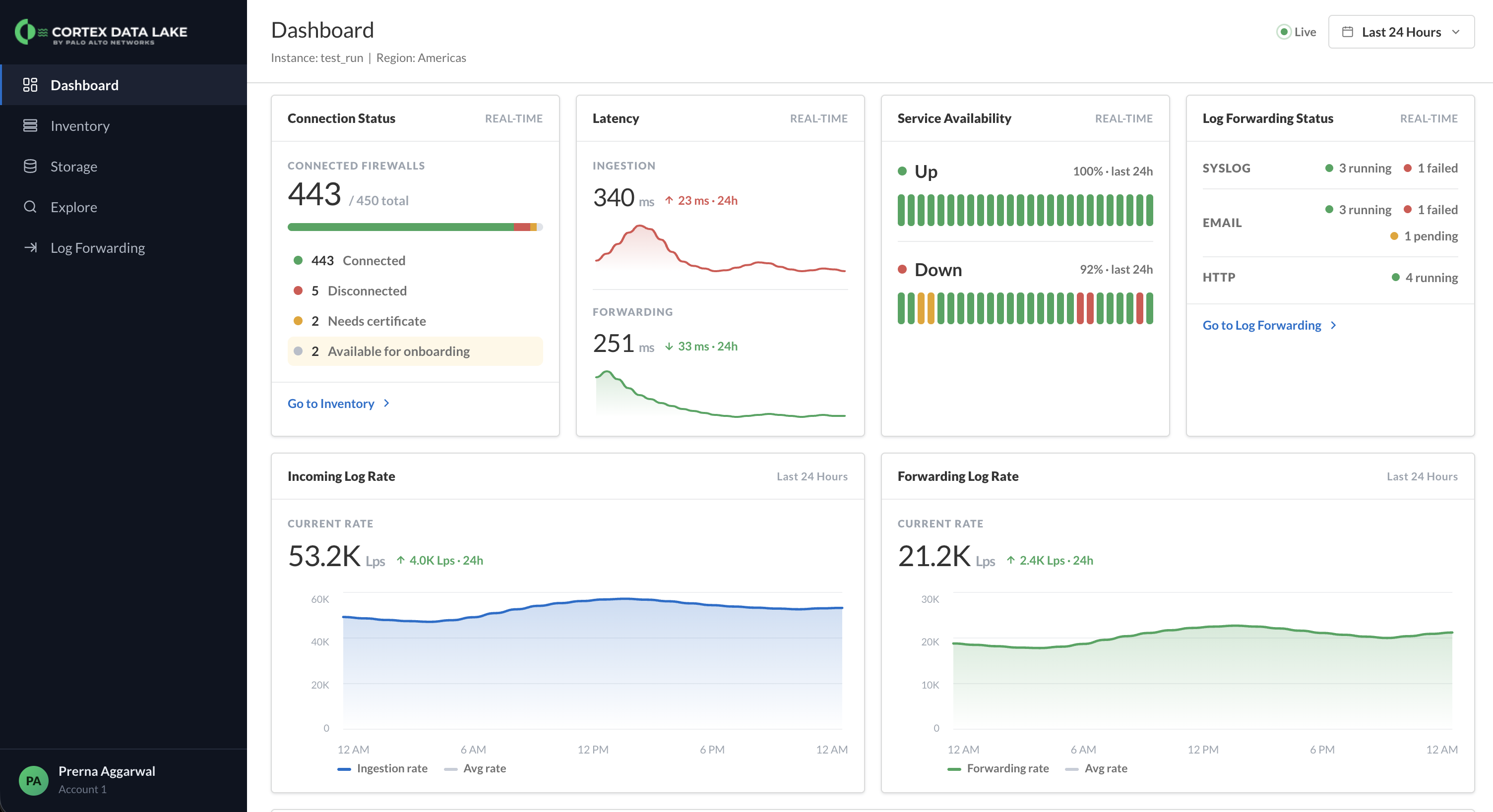This screenshot has width=1493, height=812.
Task: Click Email 1 pending status
Action: (1424, 236)
